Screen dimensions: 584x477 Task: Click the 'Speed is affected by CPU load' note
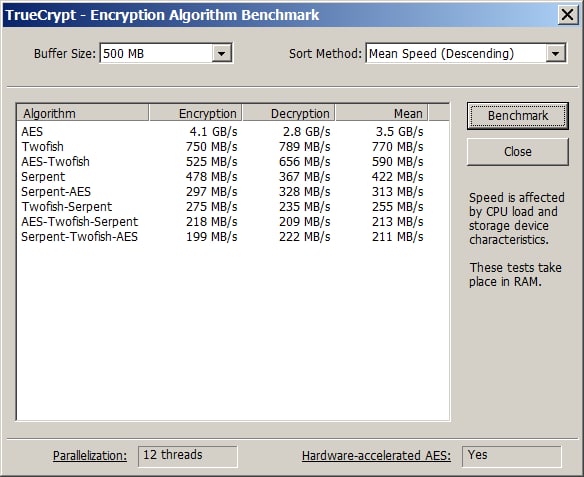tap(517, 219)
